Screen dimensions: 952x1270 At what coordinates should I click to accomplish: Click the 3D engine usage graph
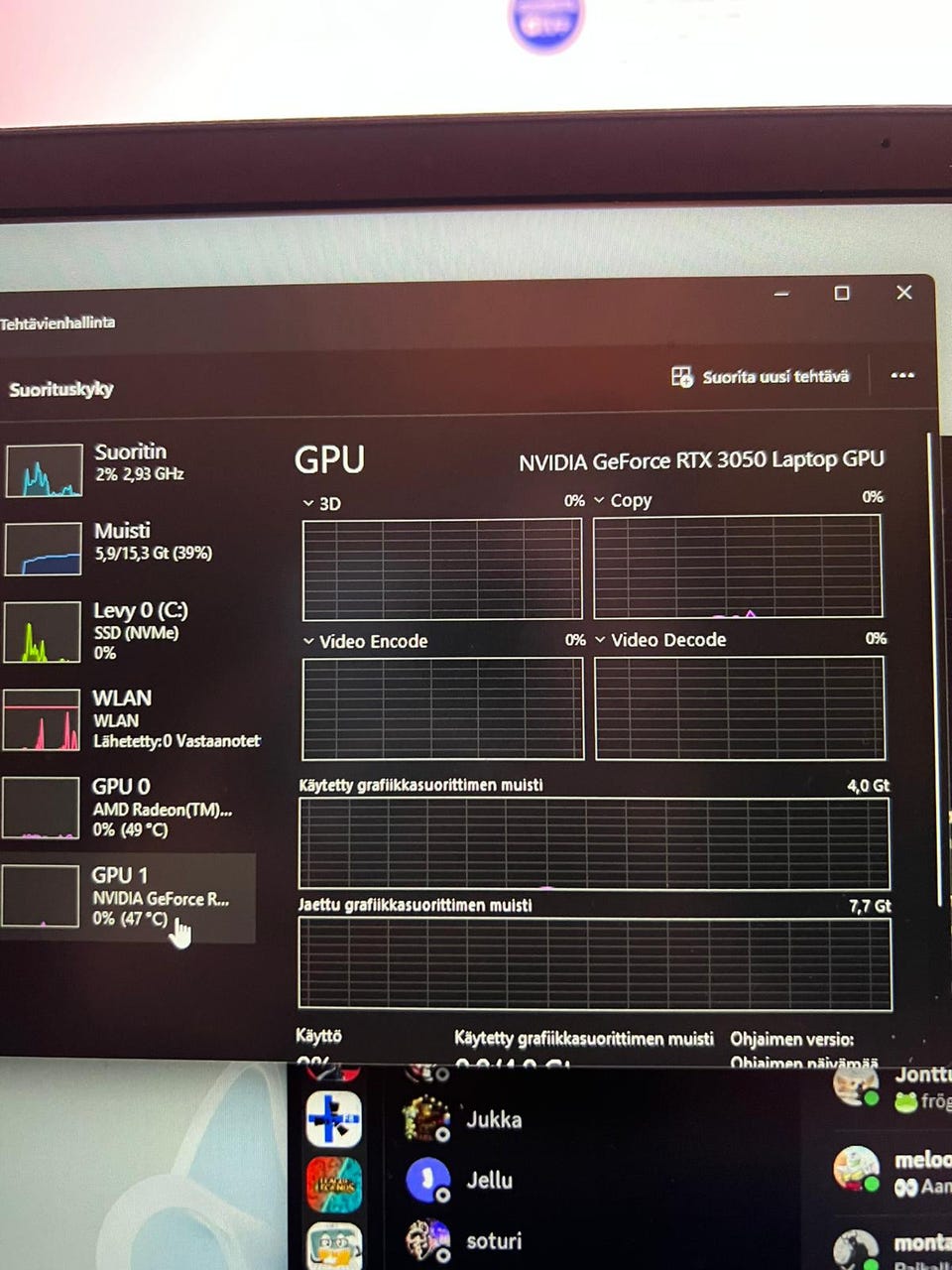click(442, 569)
